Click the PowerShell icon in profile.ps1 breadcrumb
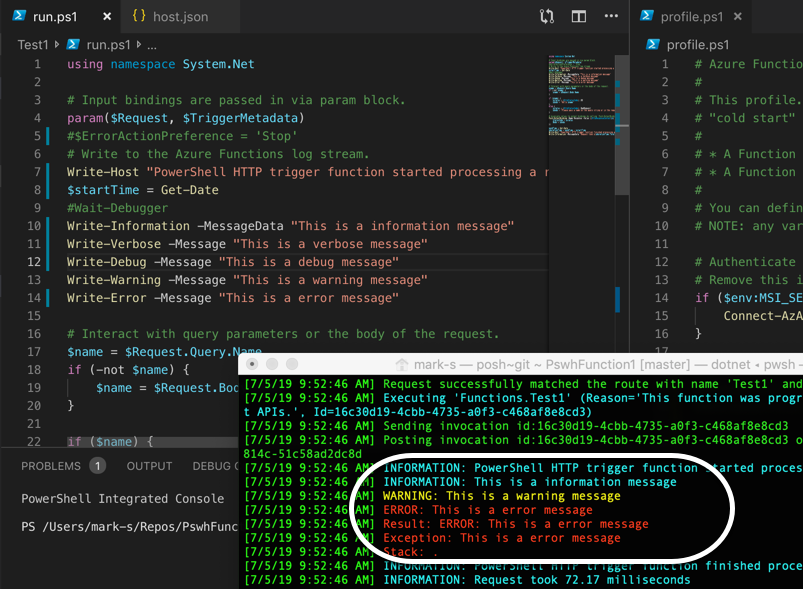The height and width of the screenshot is (589, 803). [x=653, y=45]
